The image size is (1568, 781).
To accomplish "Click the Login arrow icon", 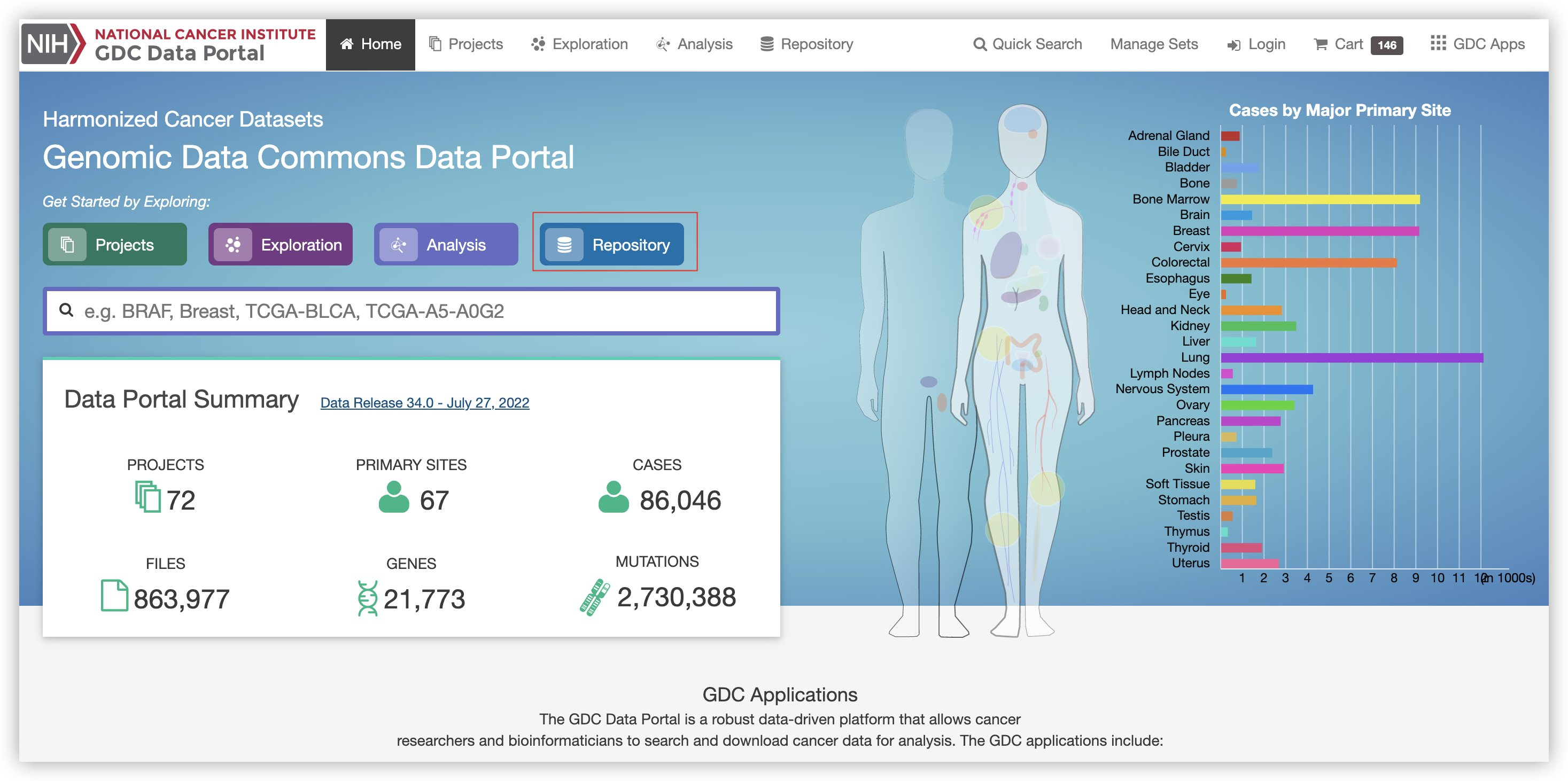I will (1233, 45).
